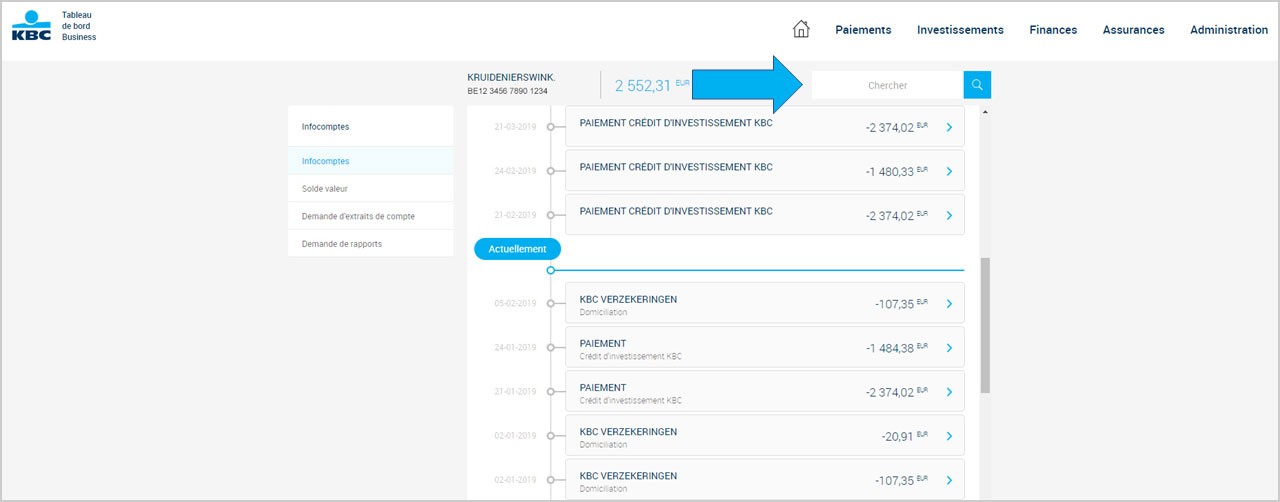Go to the home icon
The image size is (1280, 502).
(x=801, y=29)
